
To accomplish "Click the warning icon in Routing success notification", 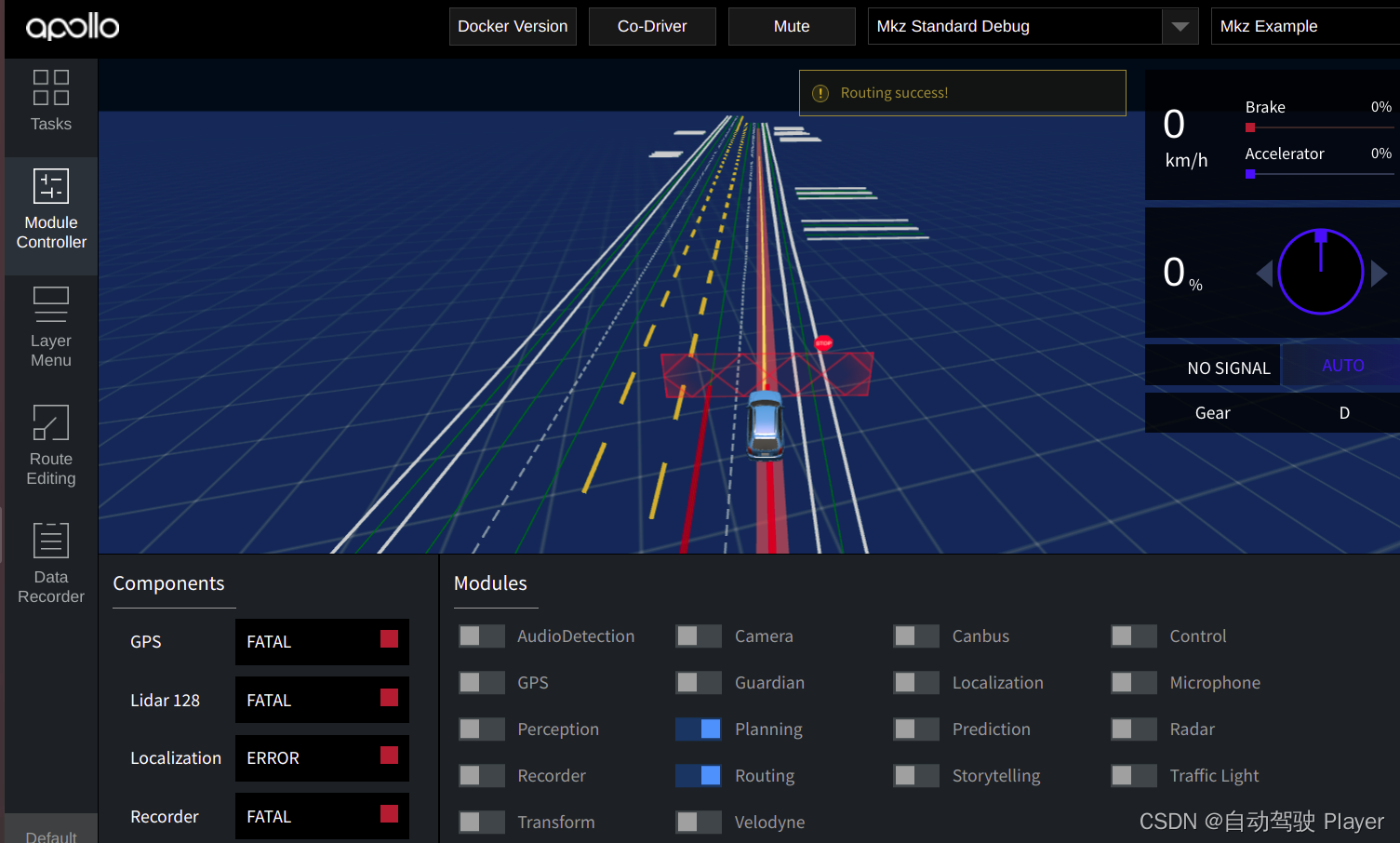I will coord(820,93).
